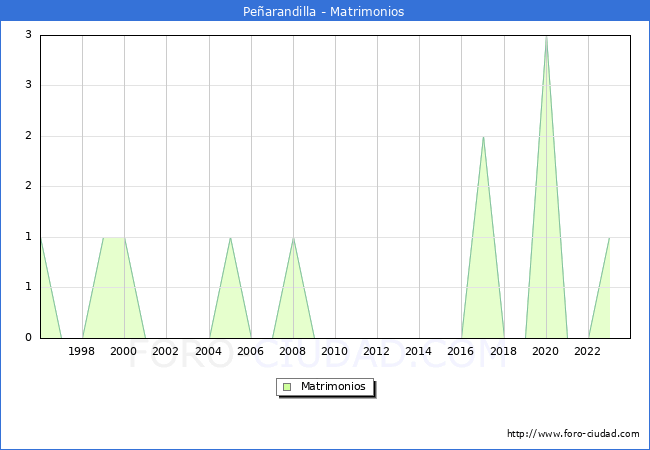Click the tallest peak at year 2020
Viewport: 650px width, 450px height.
click(x=546, y=38)
